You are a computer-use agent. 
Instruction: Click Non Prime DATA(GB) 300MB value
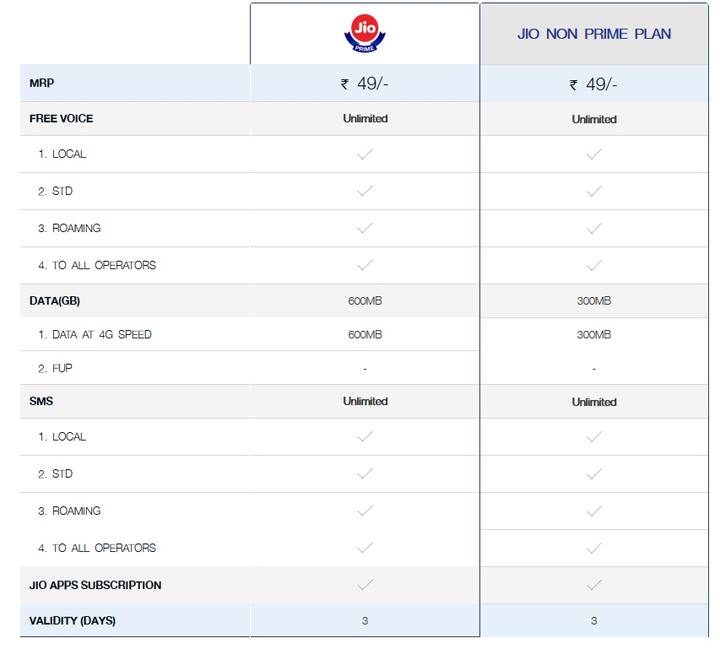pos(594,301)
